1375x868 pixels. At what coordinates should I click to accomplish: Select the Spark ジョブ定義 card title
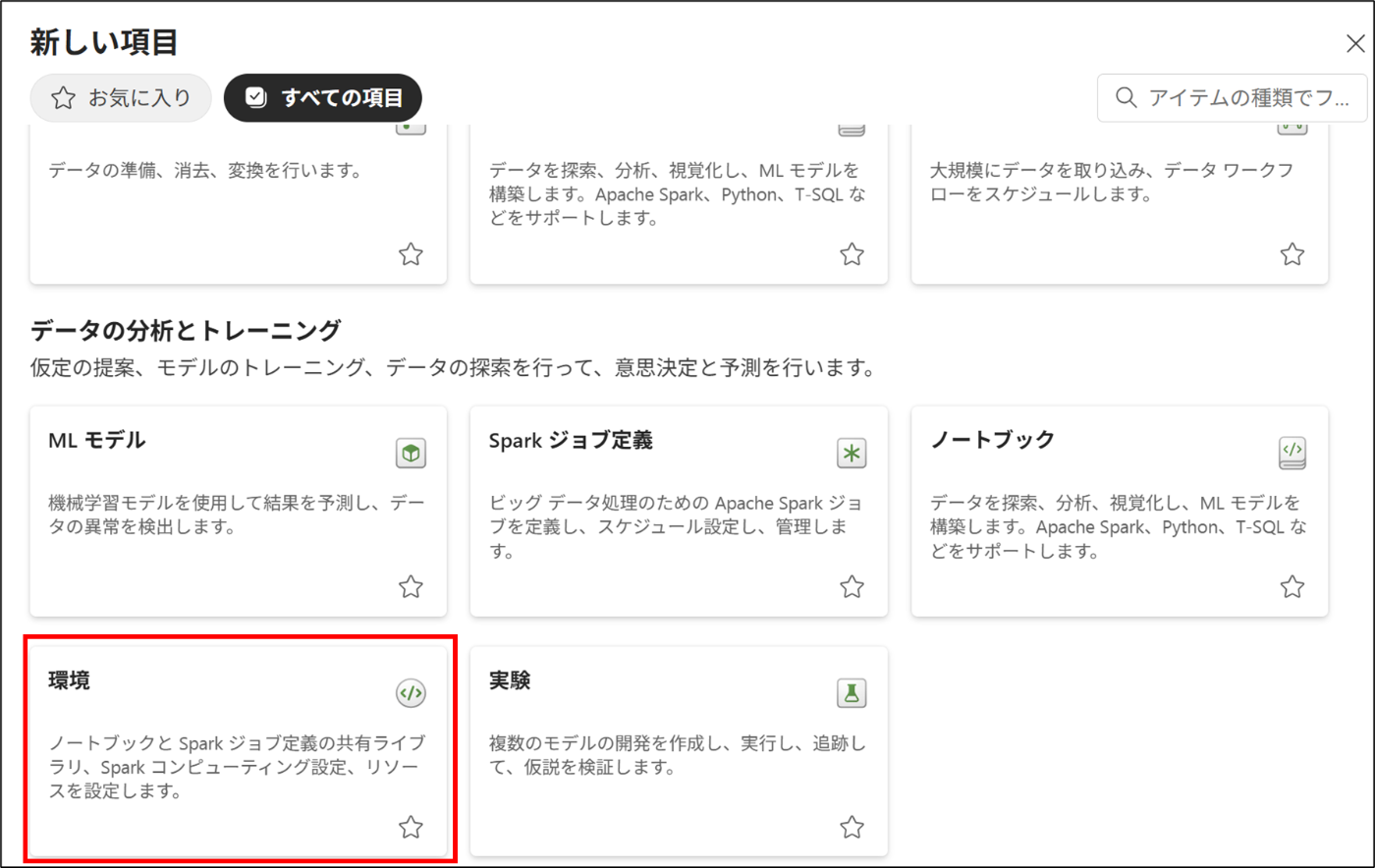click(571, 440)
